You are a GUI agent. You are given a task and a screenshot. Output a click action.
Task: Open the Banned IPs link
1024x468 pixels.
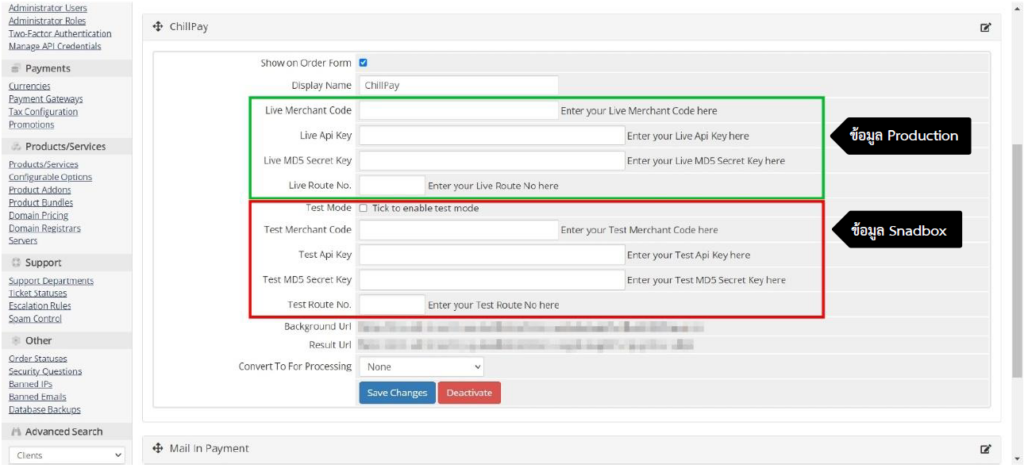30,384
